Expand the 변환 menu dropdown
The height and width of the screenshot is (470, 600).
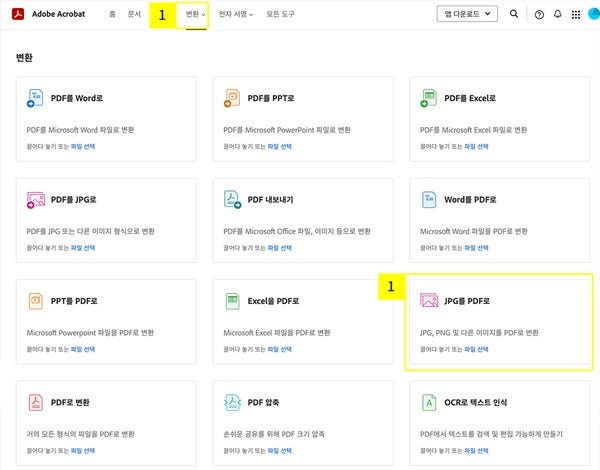[196, 15]
